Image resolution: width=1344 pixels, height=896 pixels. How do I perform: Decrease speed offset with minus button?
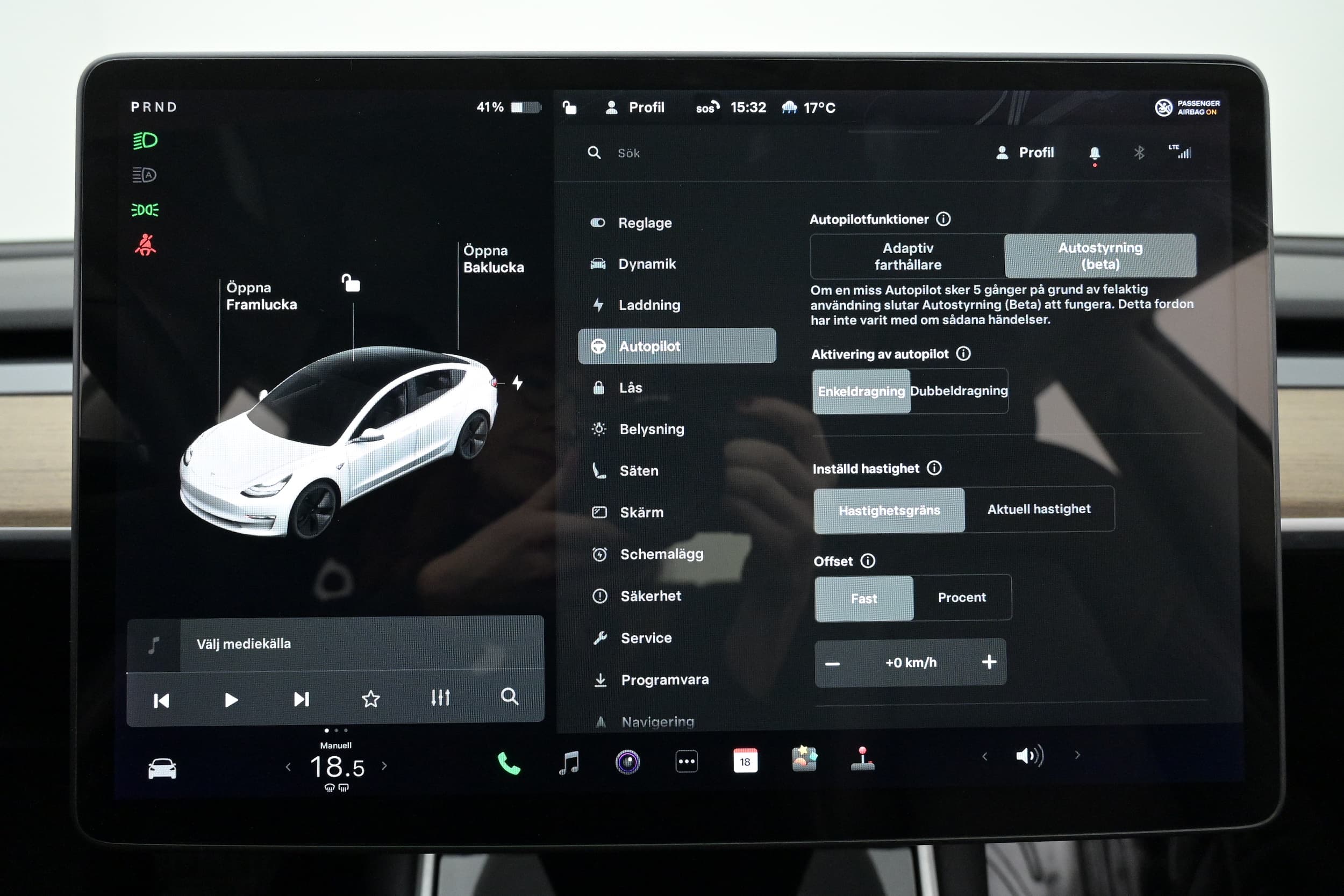click(833, 664)
